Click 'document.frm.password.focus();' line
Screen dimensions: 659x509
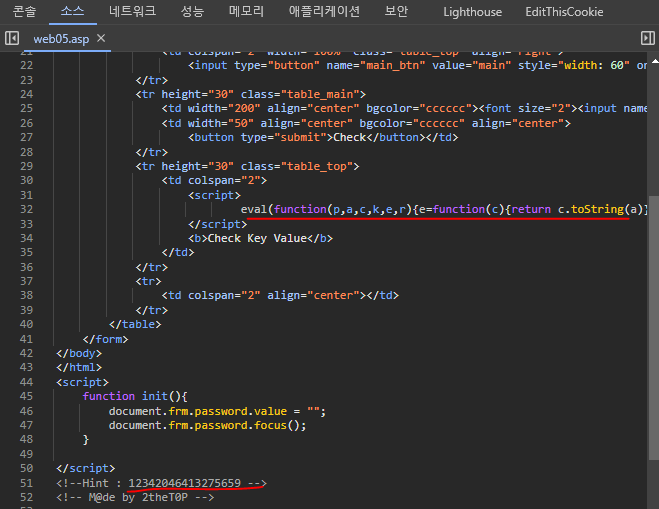pos(208,425)
